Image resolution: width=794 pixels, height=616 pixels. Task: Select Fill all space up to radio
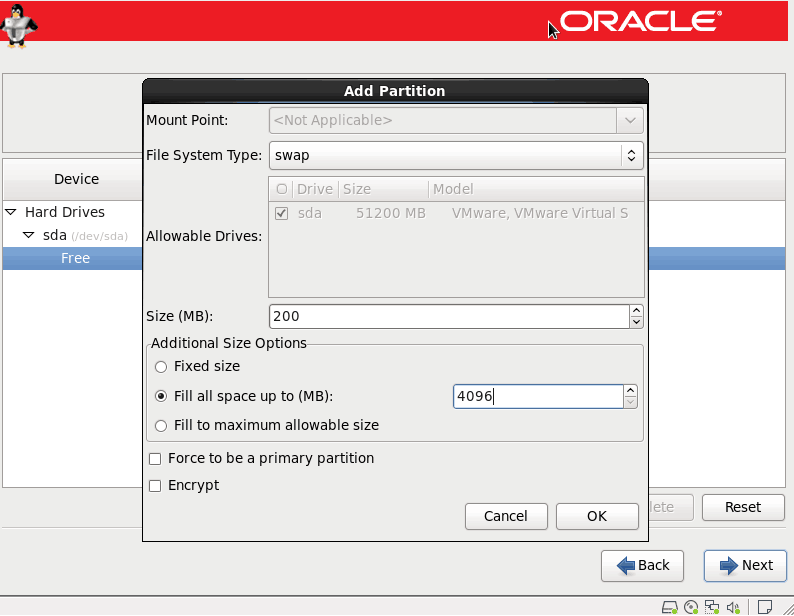(x=161, y=396)
